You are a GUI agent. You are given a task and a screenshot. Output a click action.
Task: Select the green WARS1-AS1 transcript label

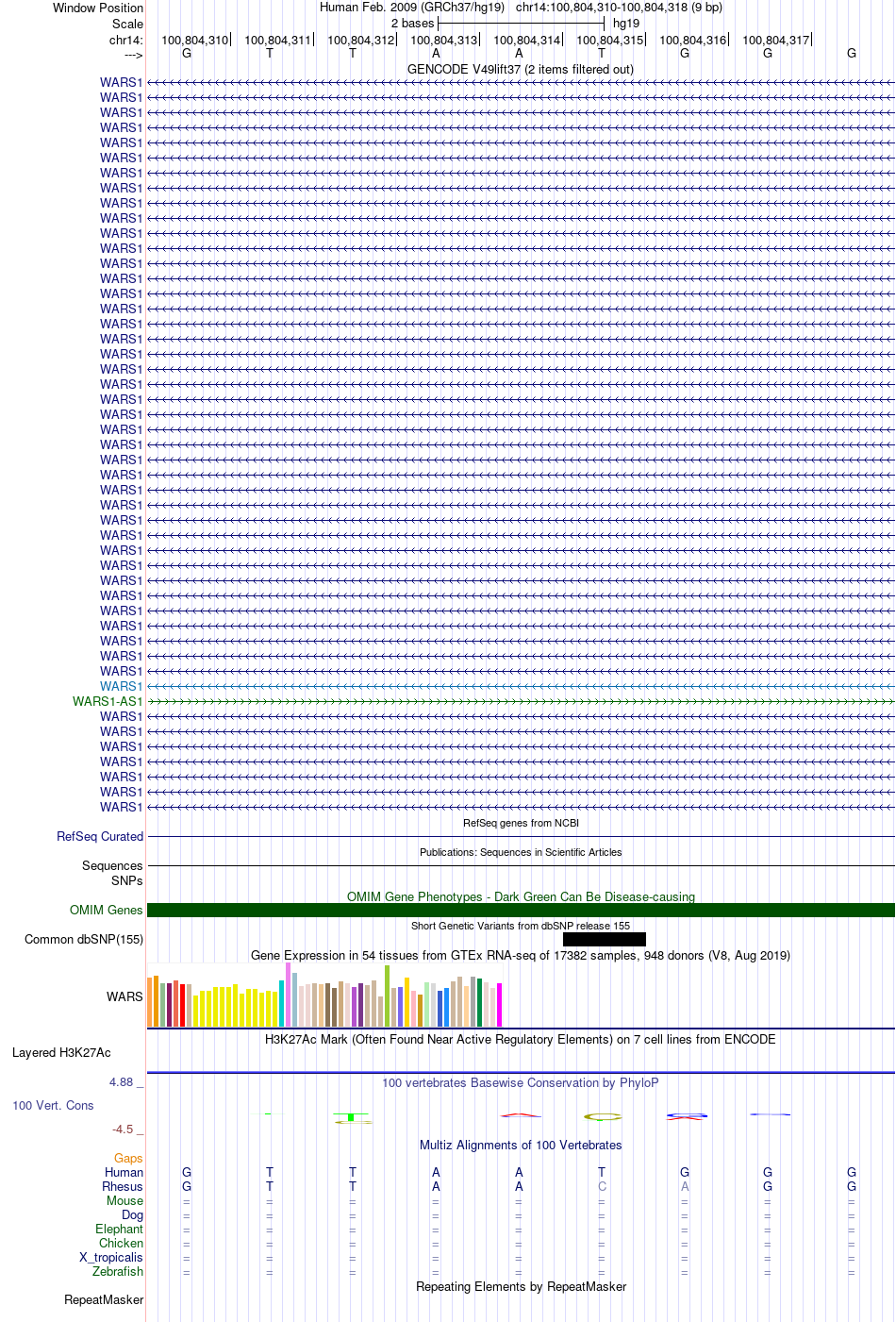pos(108,701)
